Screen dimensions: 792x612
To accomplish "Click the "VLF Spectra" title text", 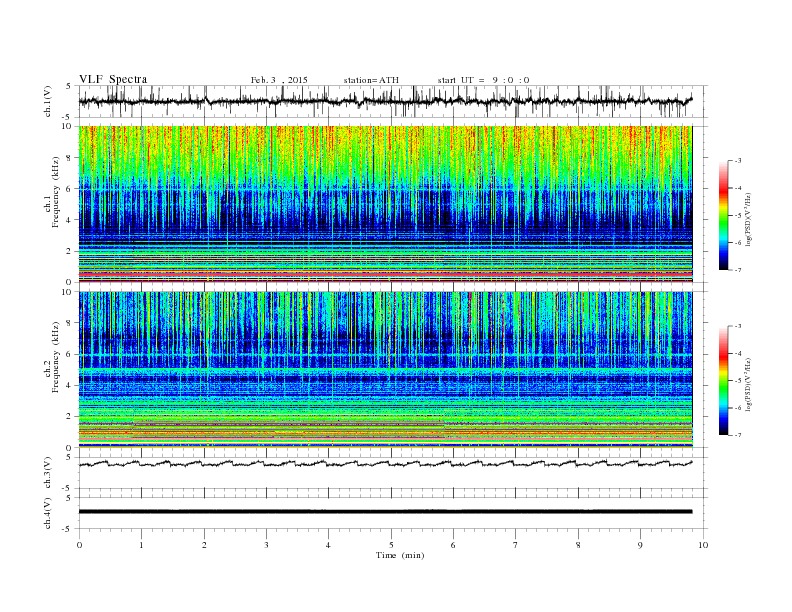I will (x=113, y=79).
